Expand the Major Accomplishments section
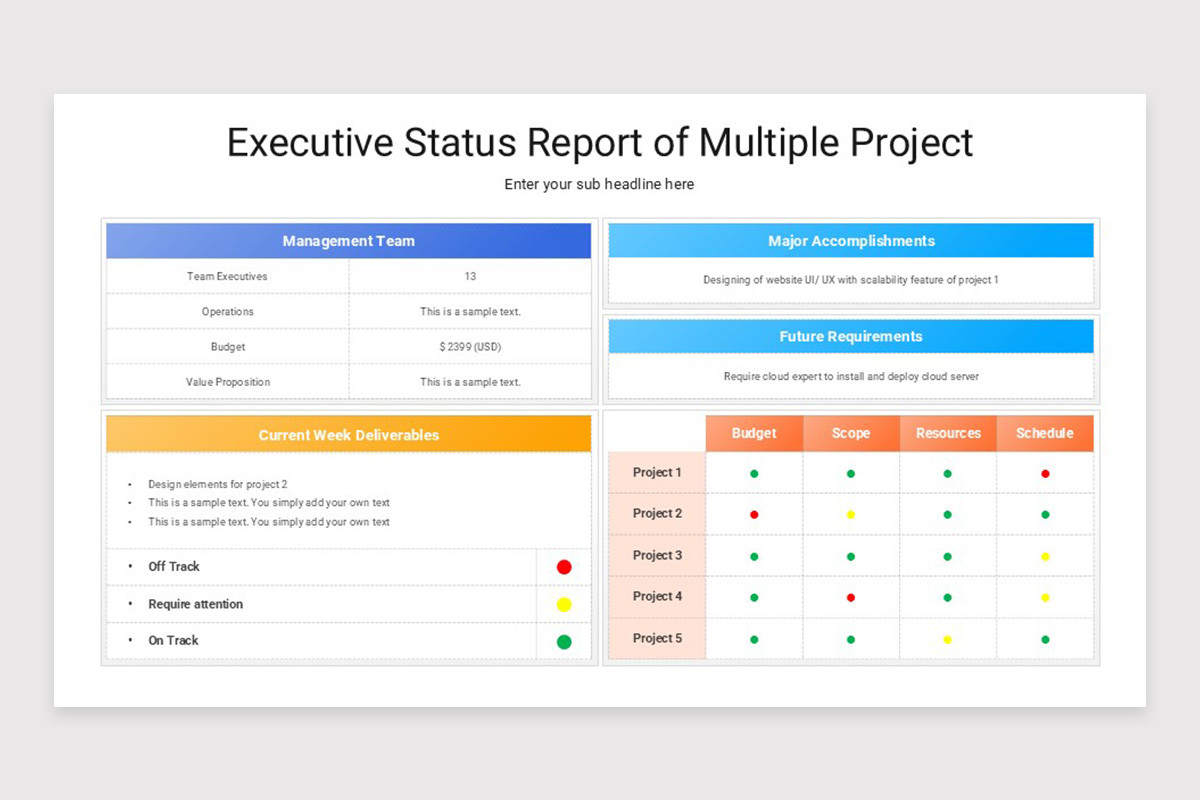The height and width of the screenshot is (800, 1200). pyautogui.click(x=851, y=240)
